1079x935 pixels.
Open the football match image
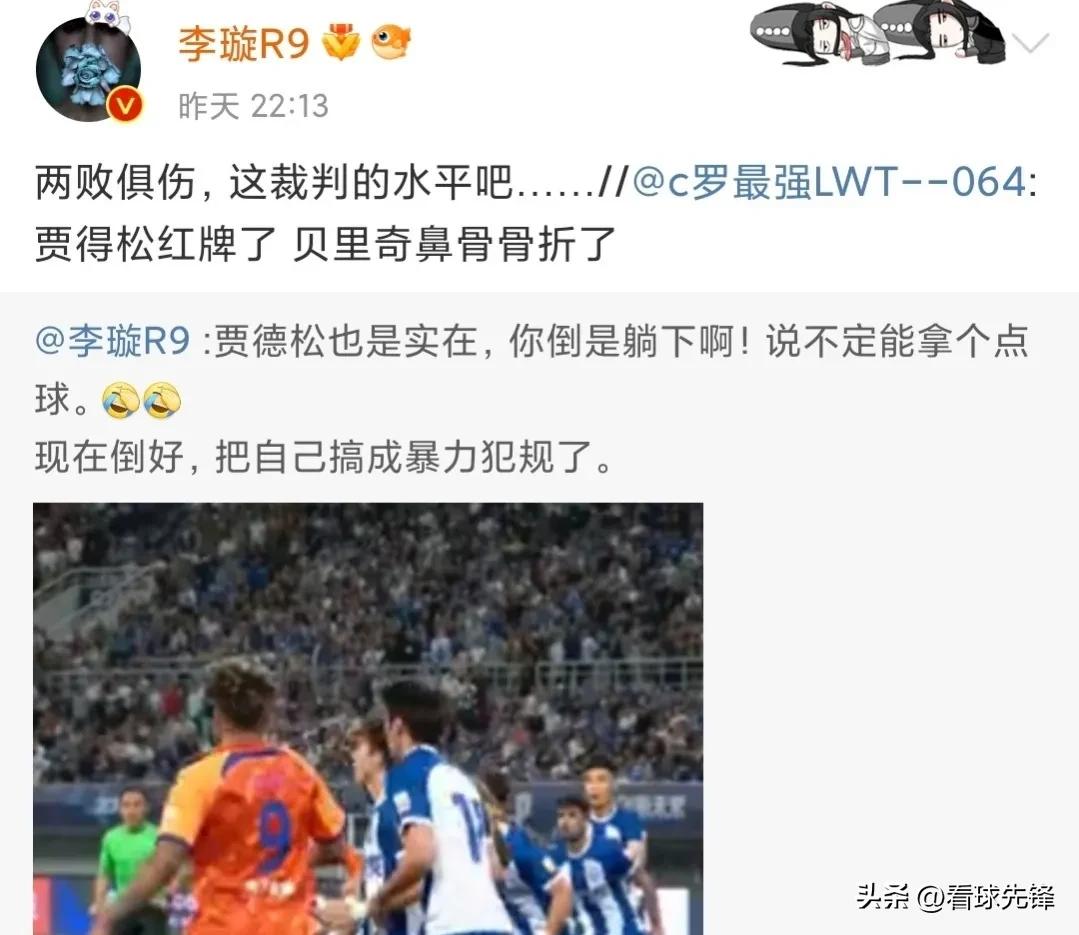(368, 718)
